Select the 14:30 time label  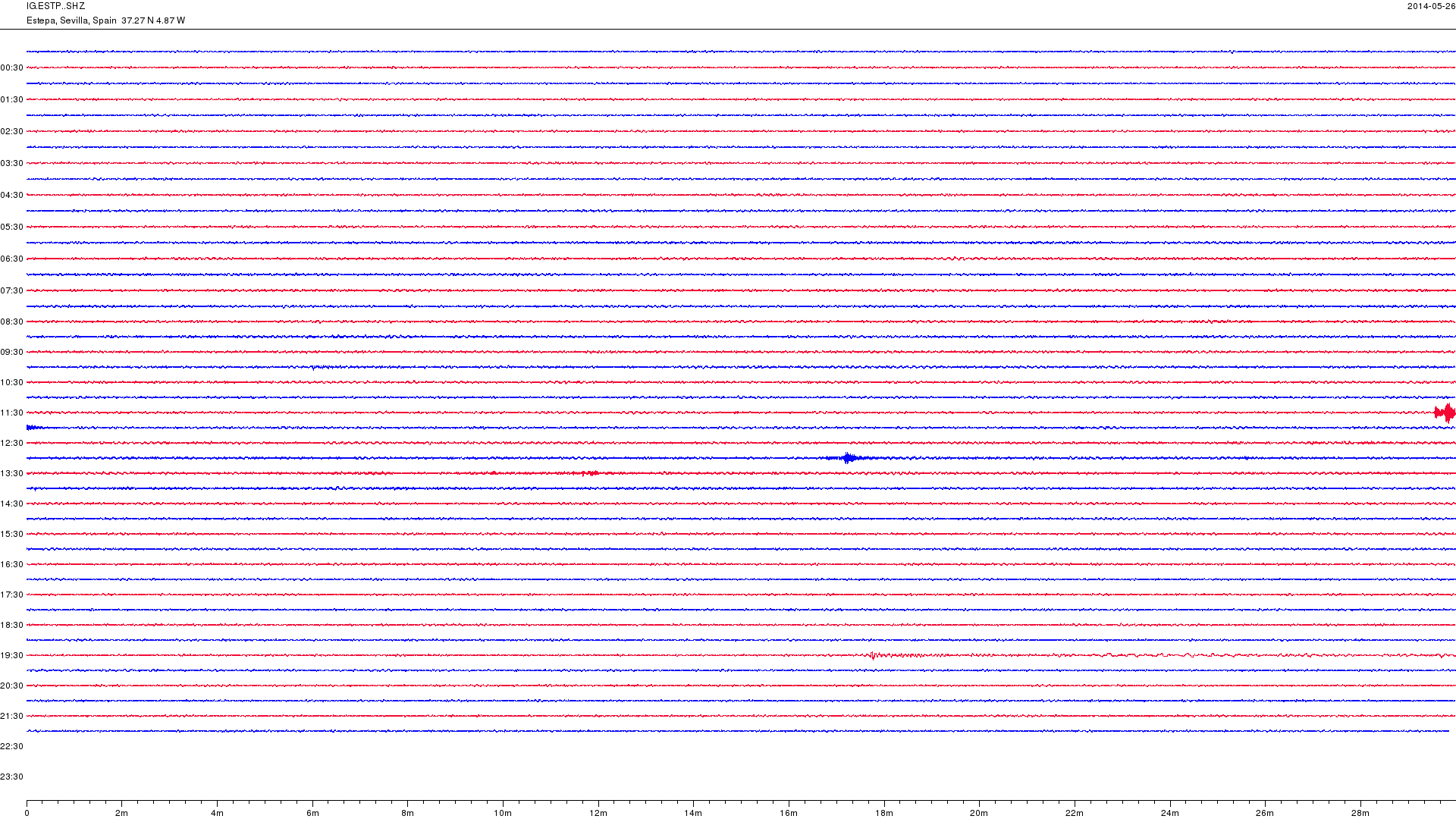[x=11, y=504]
